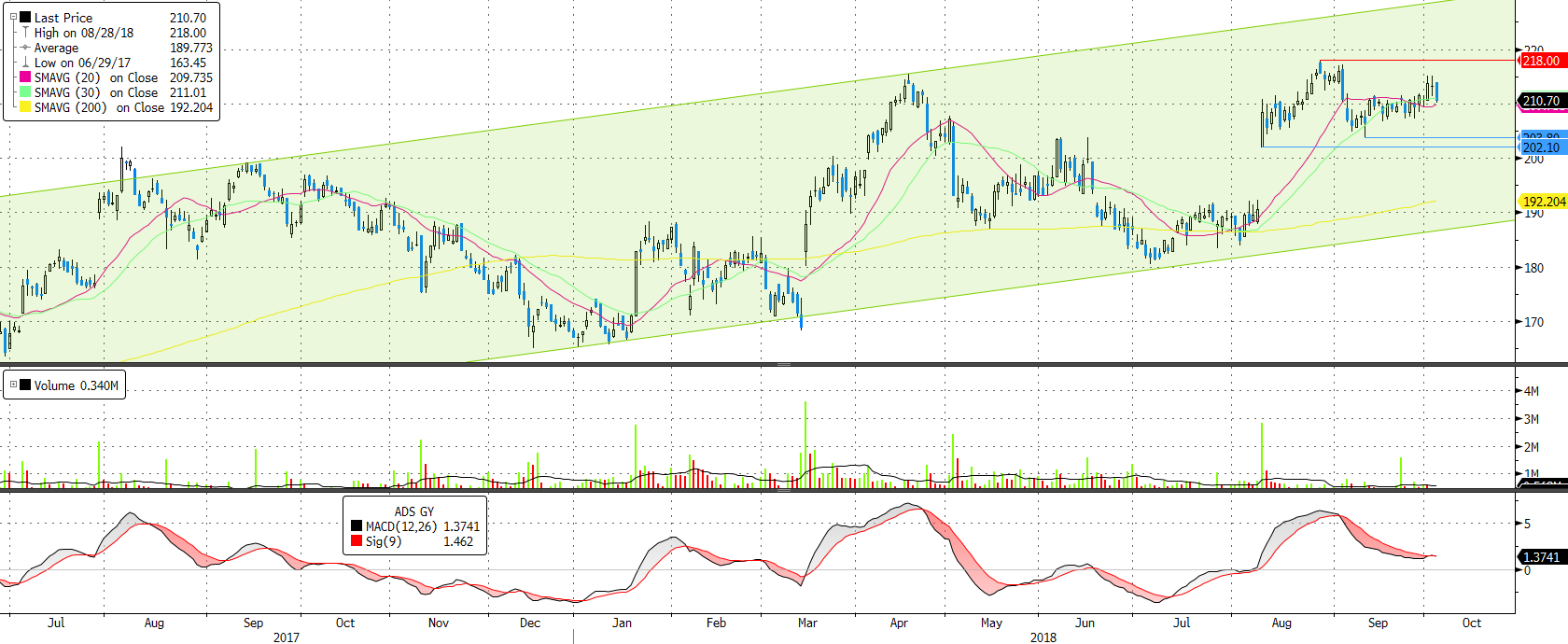Click the black Last Price color swatch
This screenshot has width=1568, height=644.
[x=25, y=17]
